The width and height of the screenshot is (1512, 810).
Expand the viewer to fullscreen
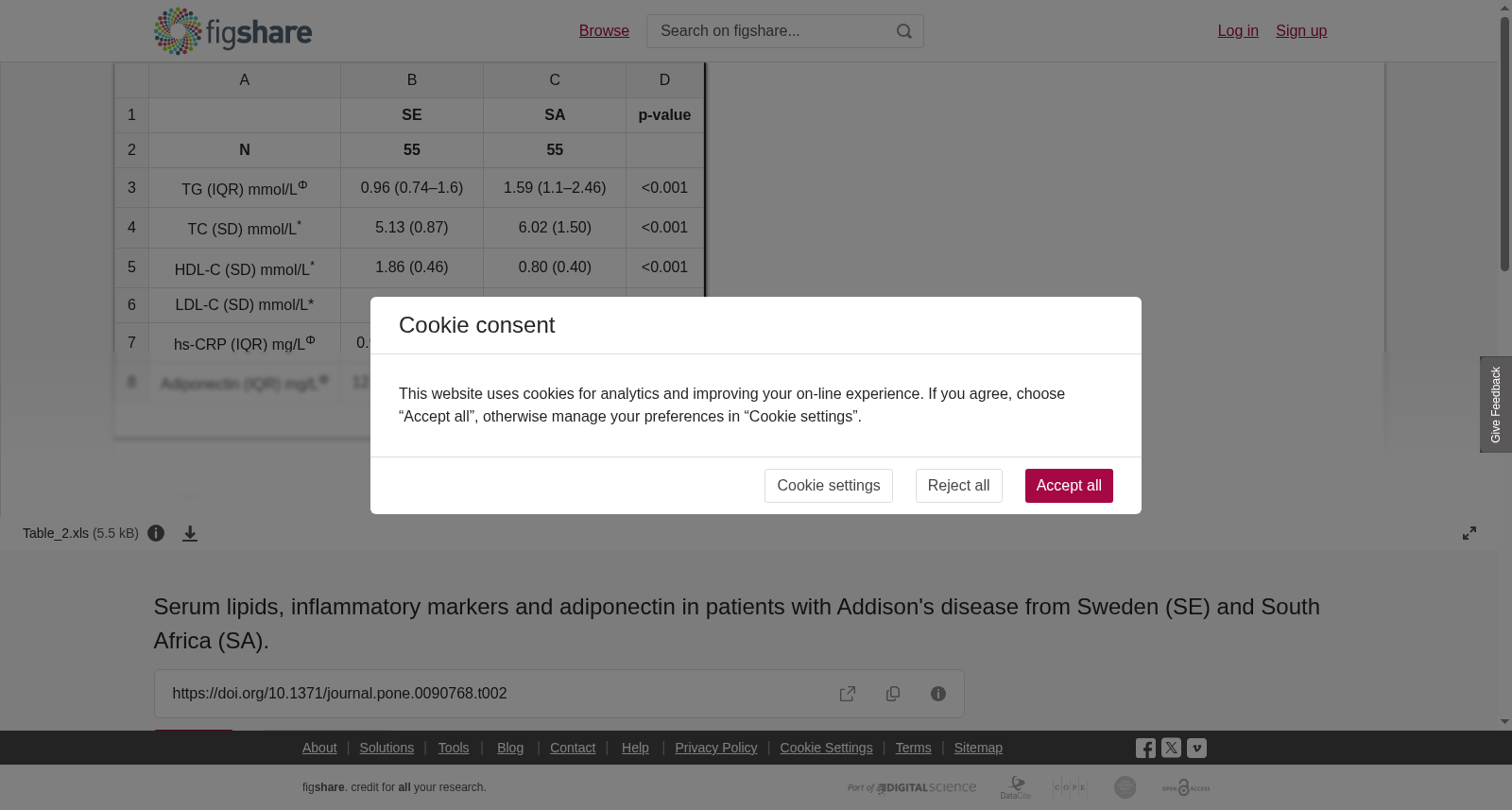[x=1469, y=533]
